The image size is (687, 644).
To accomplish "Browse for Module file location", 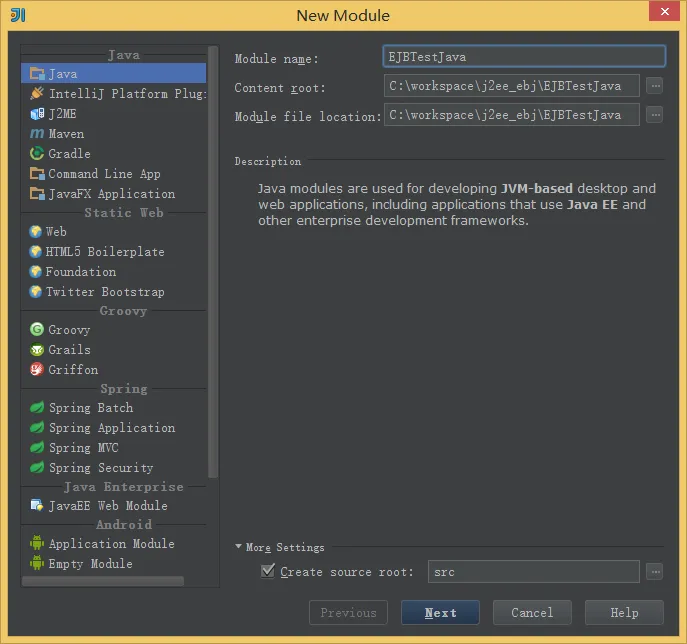I will coord(655,115).
